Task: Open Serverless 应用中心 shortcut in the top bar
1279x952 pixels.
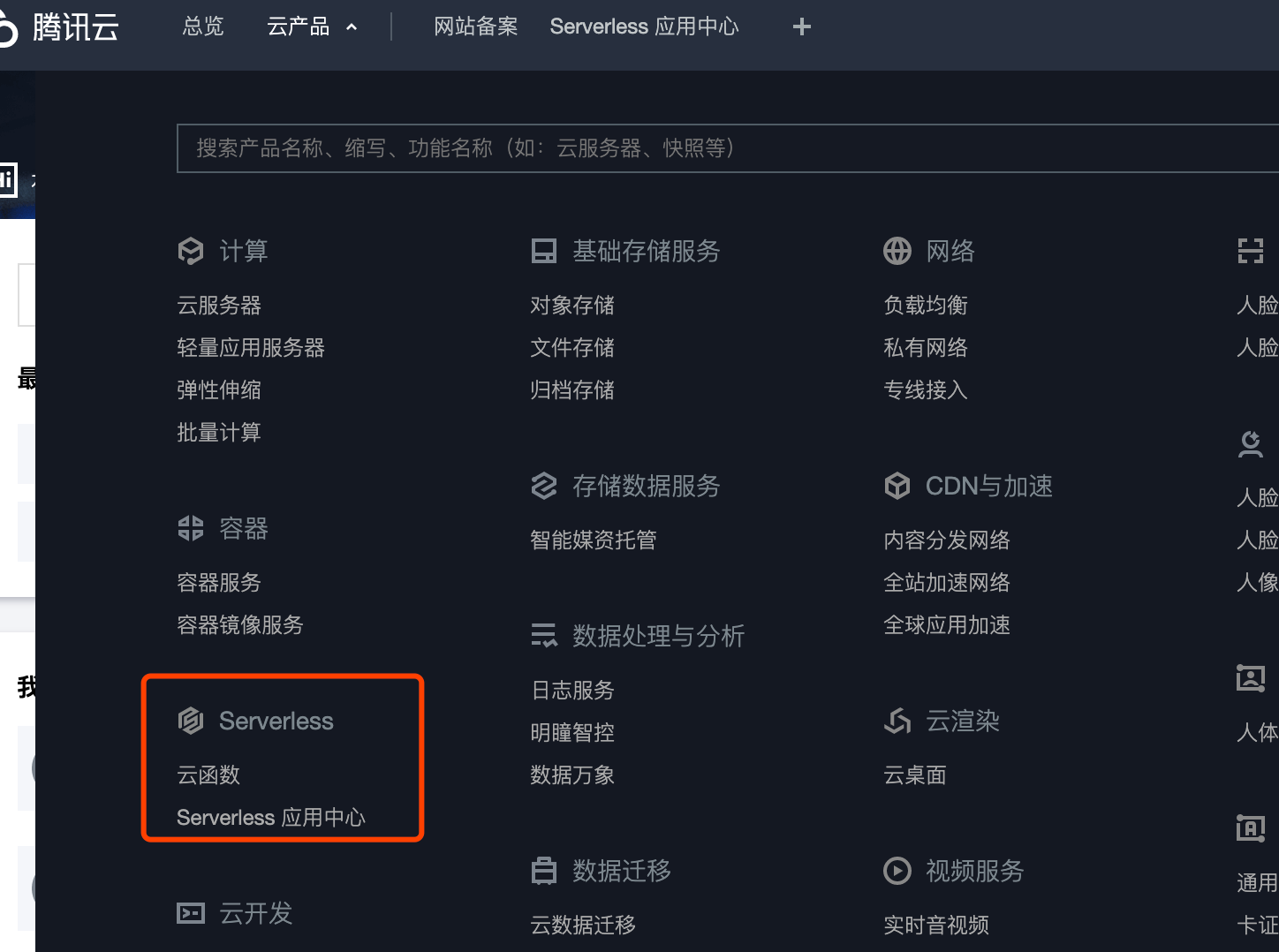Action: pos(644,26)
